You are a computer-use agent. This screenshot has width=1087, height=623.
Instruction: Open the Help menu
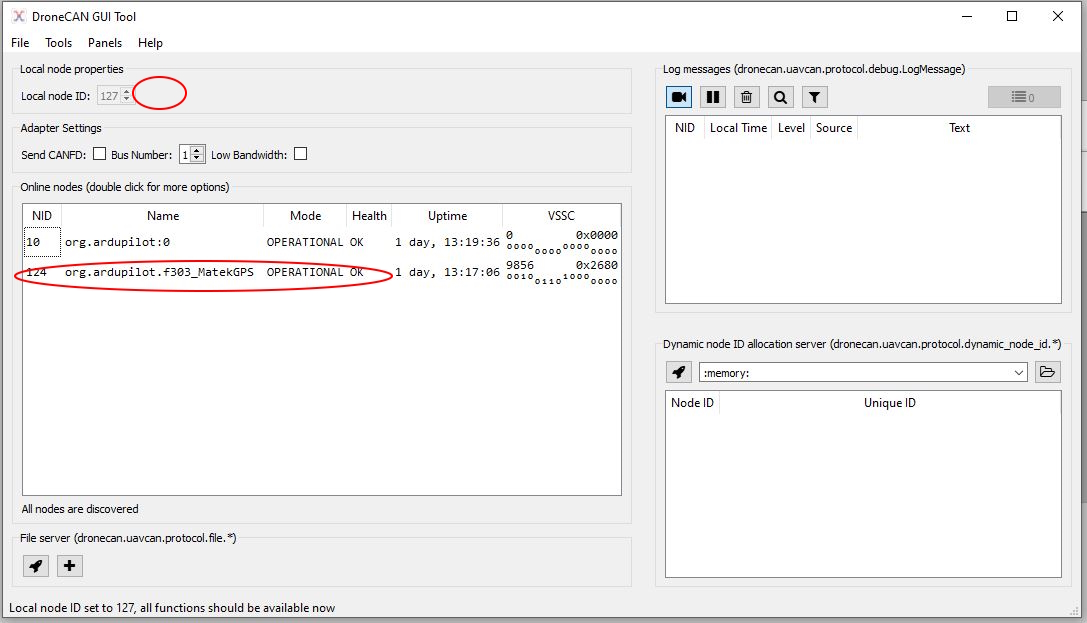point(150,43)
